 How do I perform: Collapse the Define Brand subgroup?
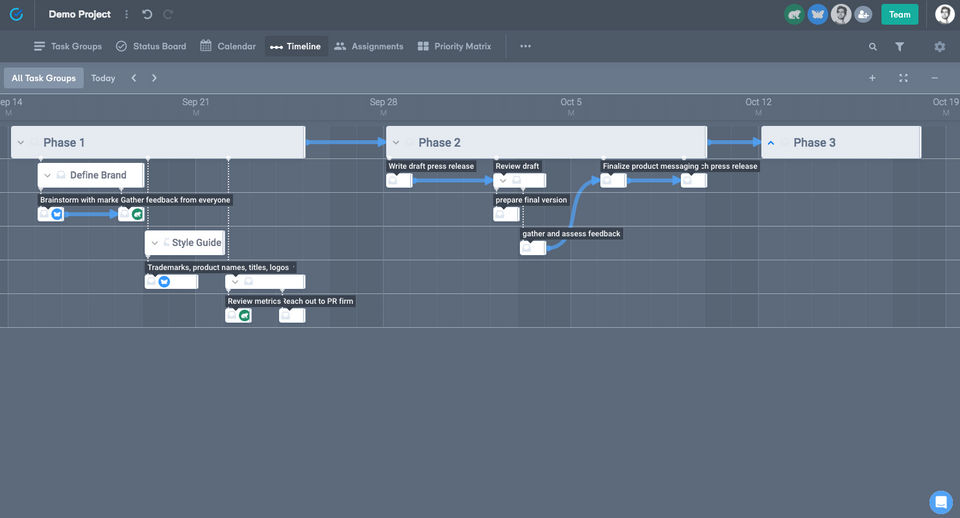pyautogui.click(x=47, y=175)
